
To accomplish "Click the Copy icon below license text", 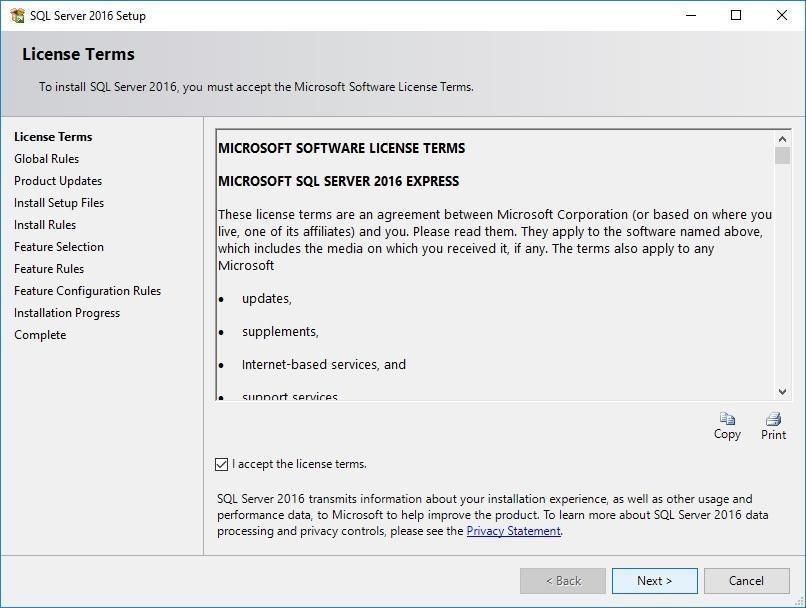I will [727, 419].
